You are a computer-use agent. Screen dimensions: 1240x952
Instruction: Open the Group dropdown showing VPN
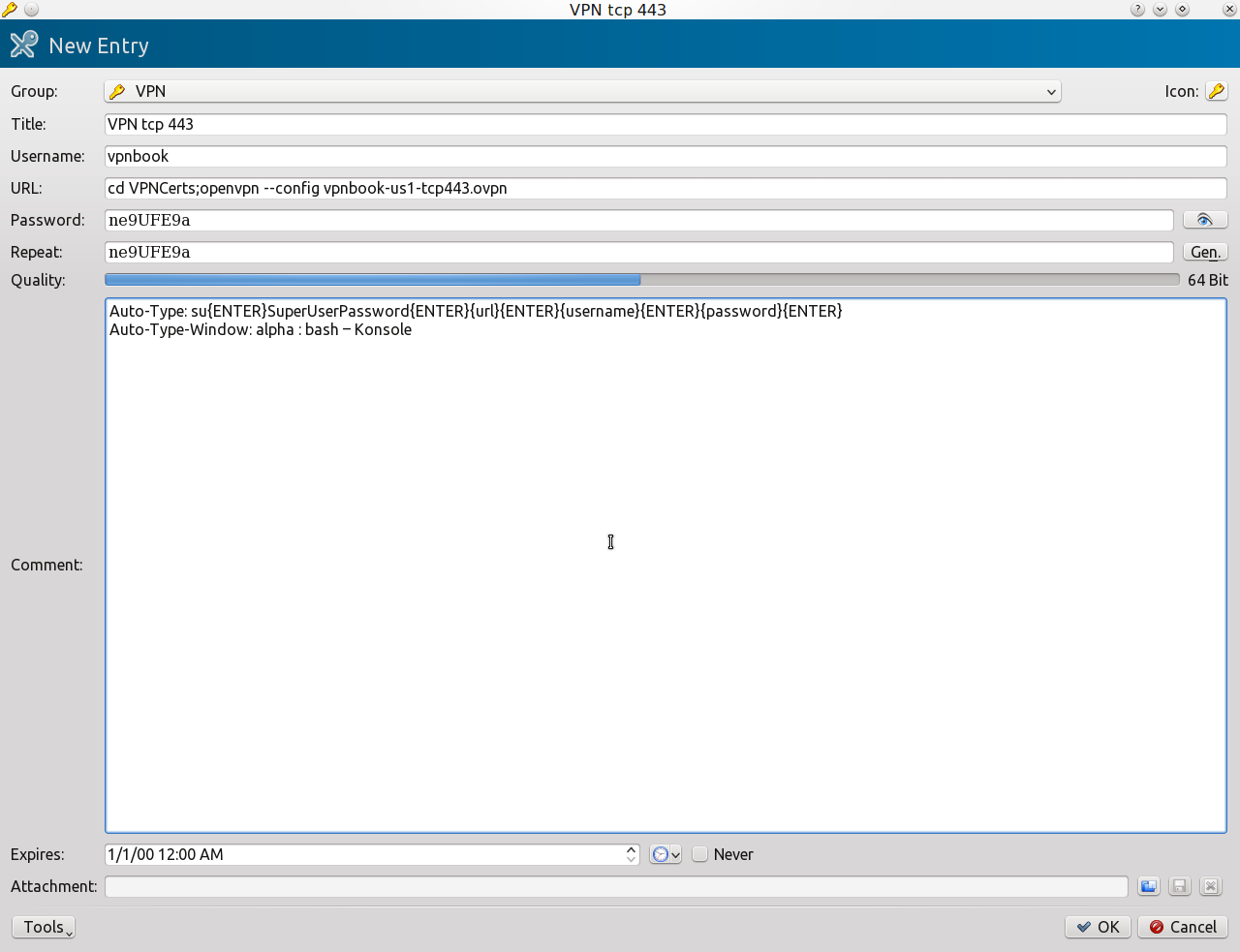582,91
